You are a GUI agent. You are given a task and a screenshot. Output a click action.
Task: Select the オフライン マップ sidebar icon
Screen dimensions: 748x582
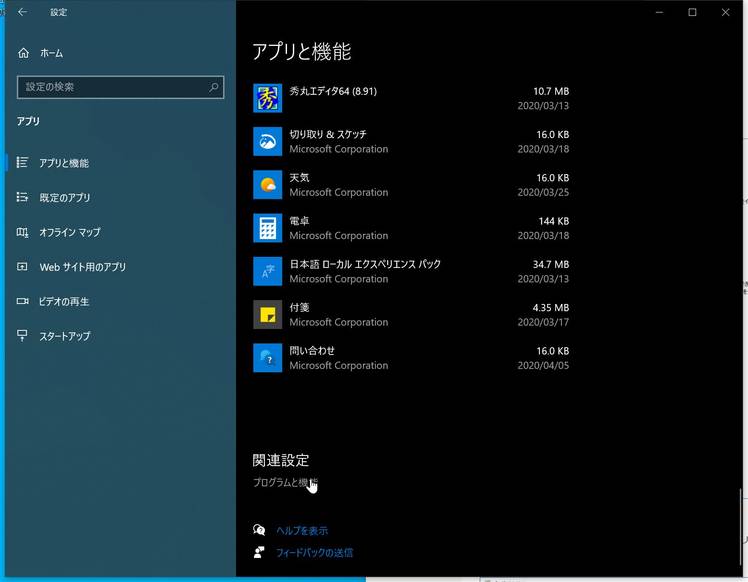point(22,232)
